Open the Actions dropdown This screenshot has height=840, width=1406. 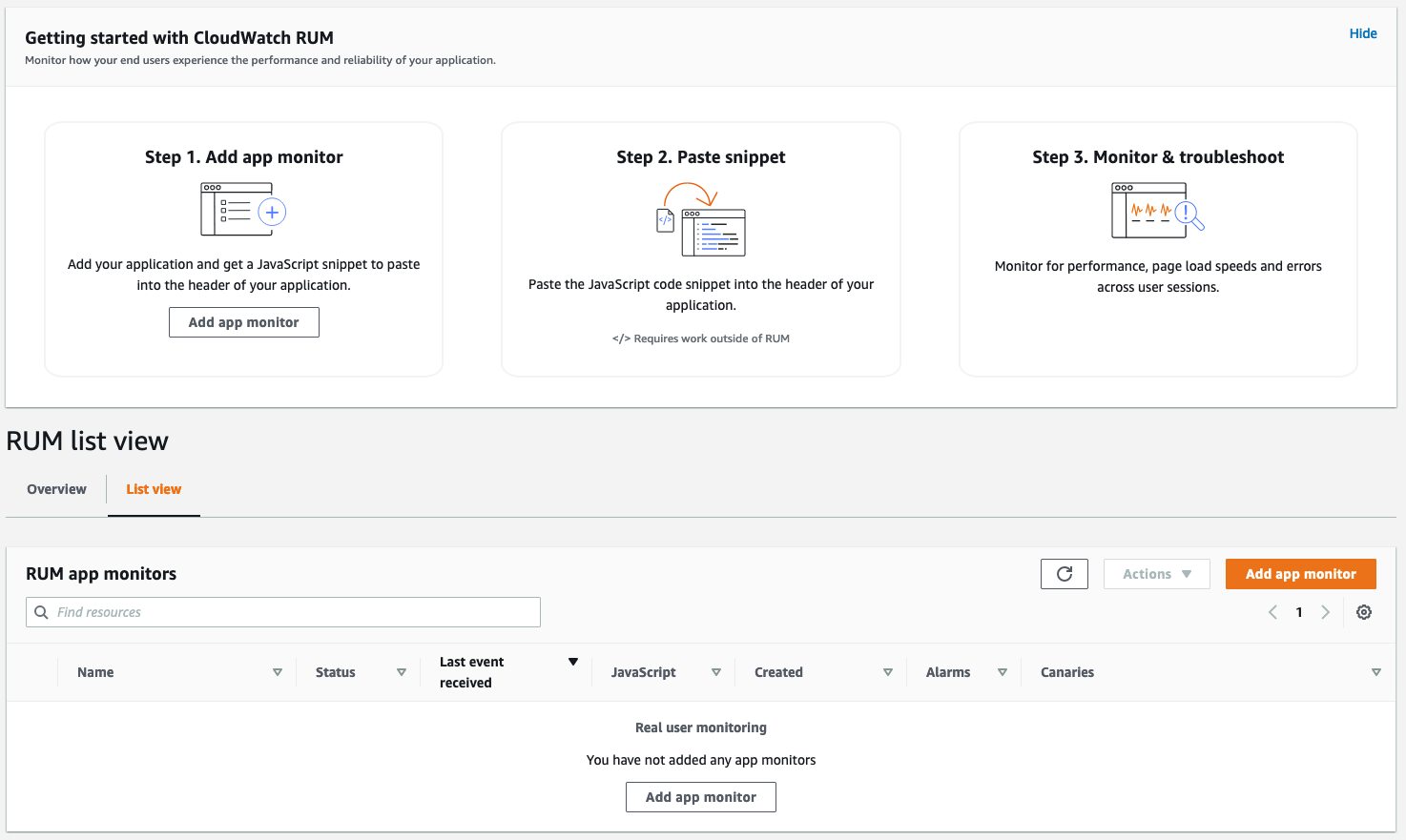1156,573
